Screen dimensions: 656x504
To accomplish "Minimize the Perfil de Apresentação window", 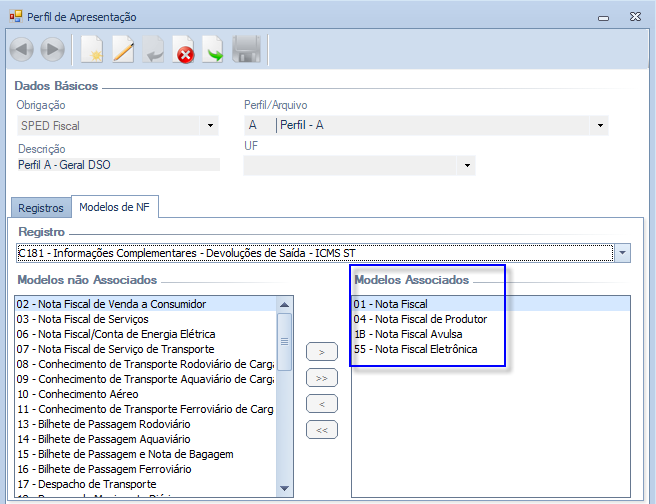I will click(x=603, y=18).
